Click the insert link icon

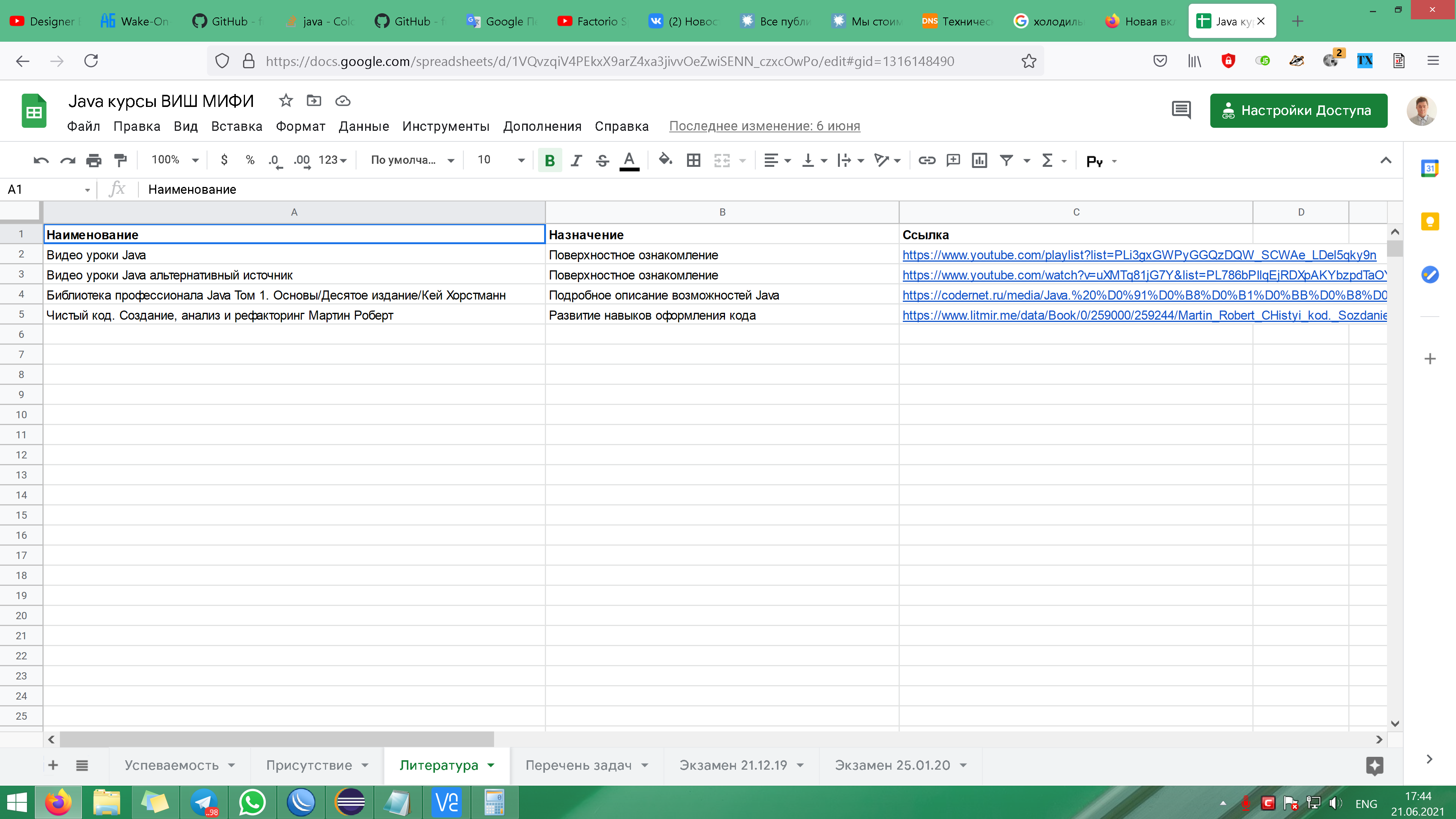pos(926,160)
